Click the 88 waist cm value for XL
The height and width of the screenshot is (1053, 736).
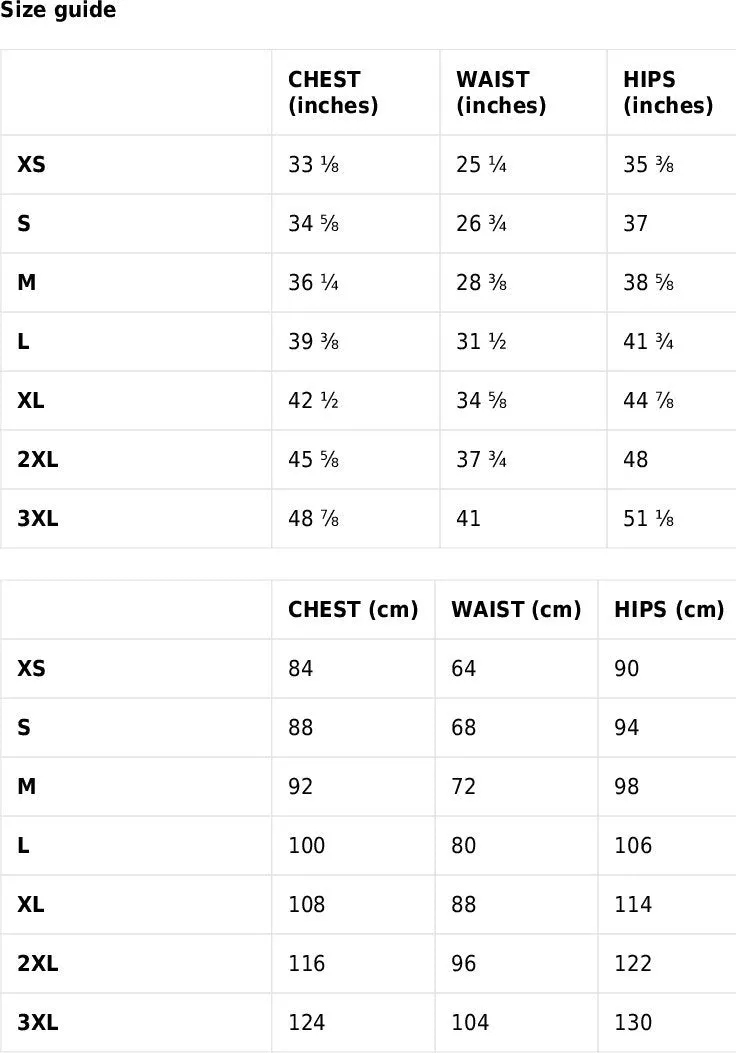click(464, 905)
